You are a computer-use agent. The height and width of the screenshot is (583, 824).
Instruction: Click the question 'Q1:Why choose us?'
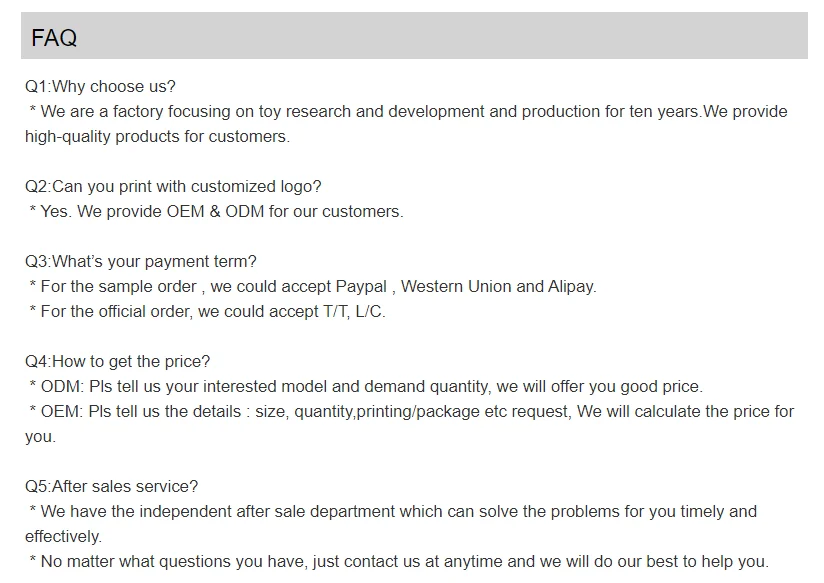100,86
